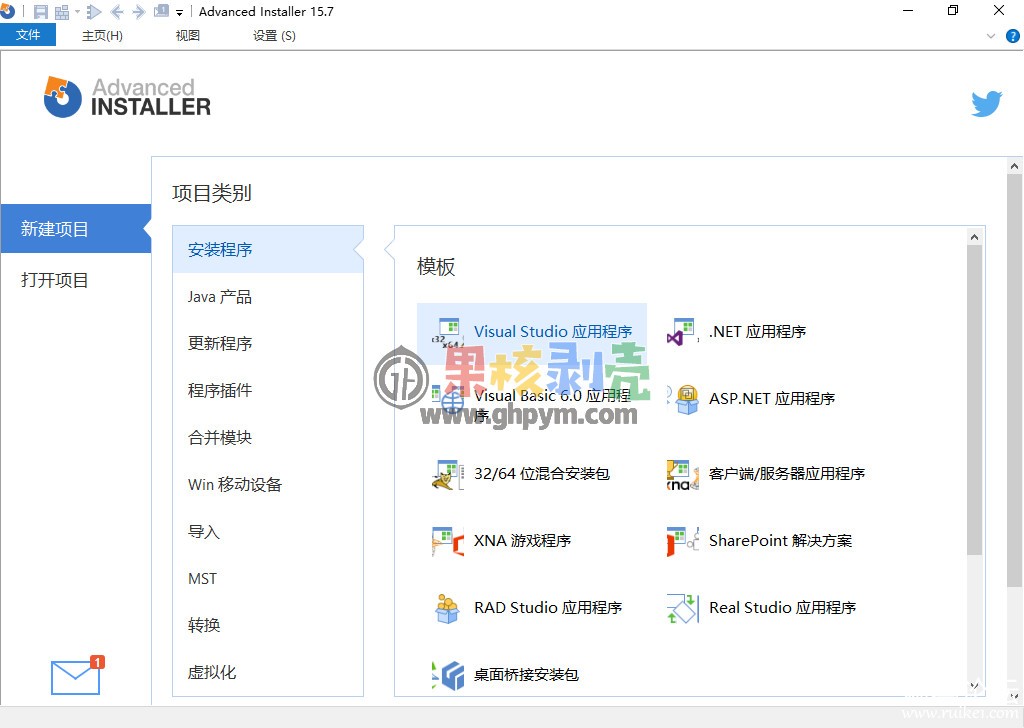The width and height of the screenshot is (1024, 728).
Task: Select the Visual Studio 应用程序 label
Action: click(553, 332)
